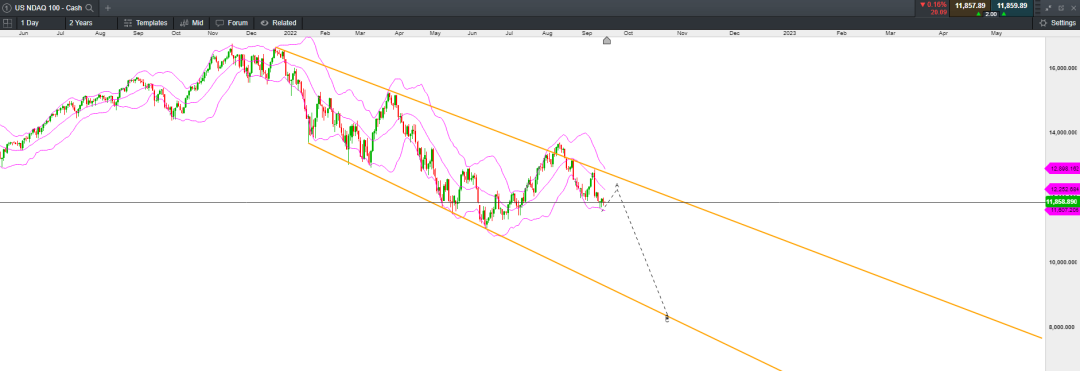Click the 2023 label on the time axis
The width and height of the screenshot is (1080, 371).
[x=790, y=32]
